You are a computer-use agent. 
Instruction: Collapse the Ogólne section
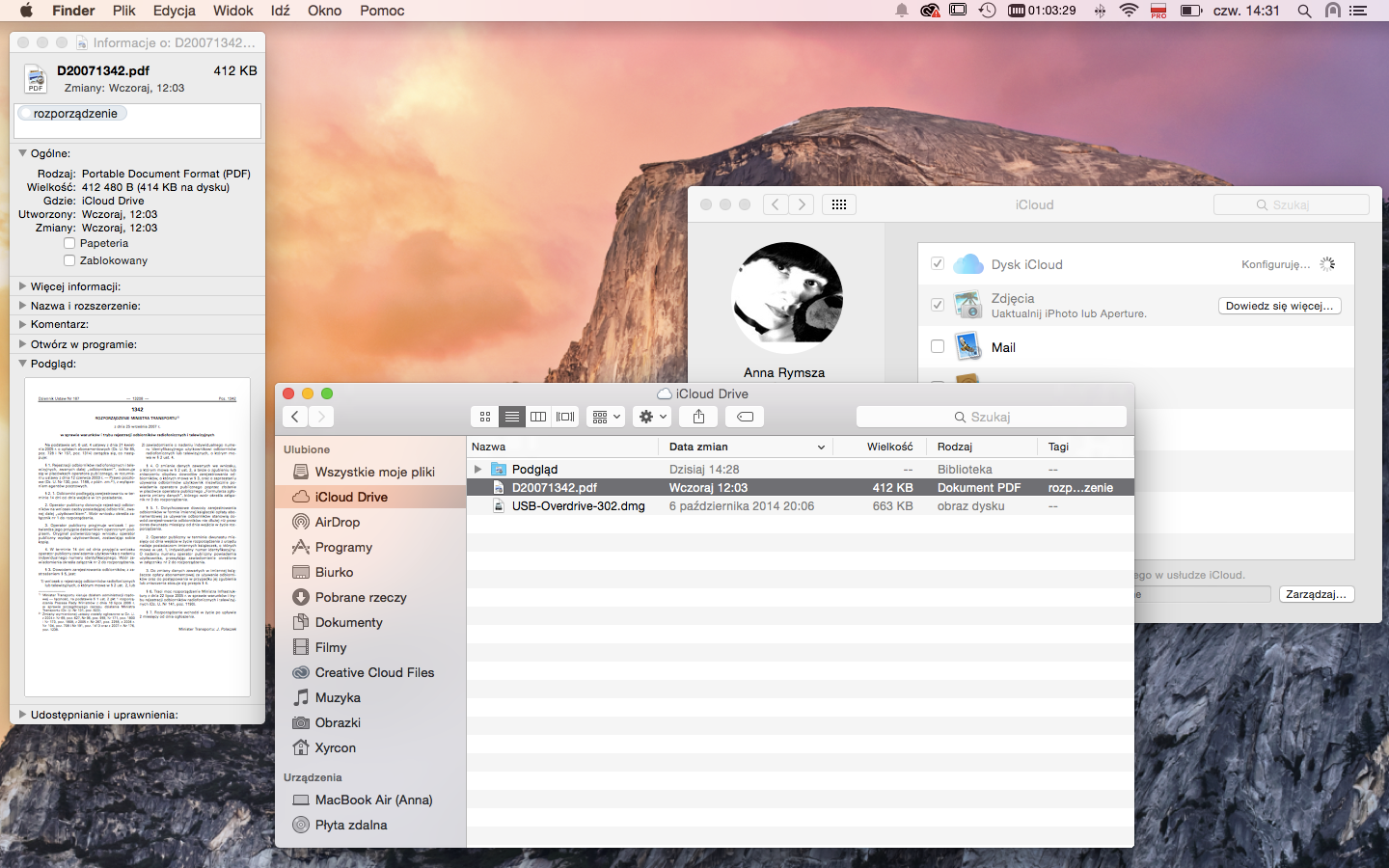point(22,153)
